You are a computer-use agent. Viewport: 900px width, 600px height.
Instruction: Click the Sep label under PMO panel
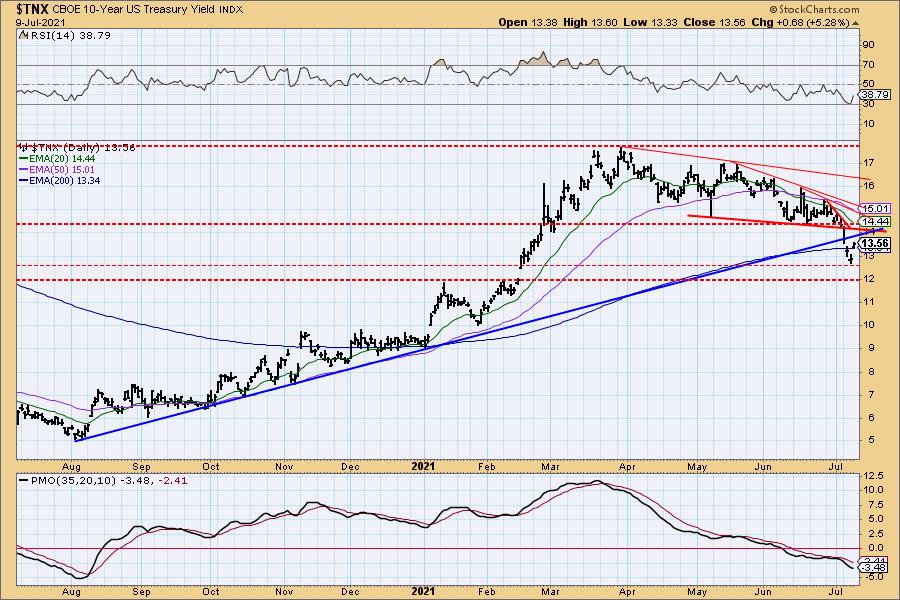pyautogui.click(x=141, y=591)
